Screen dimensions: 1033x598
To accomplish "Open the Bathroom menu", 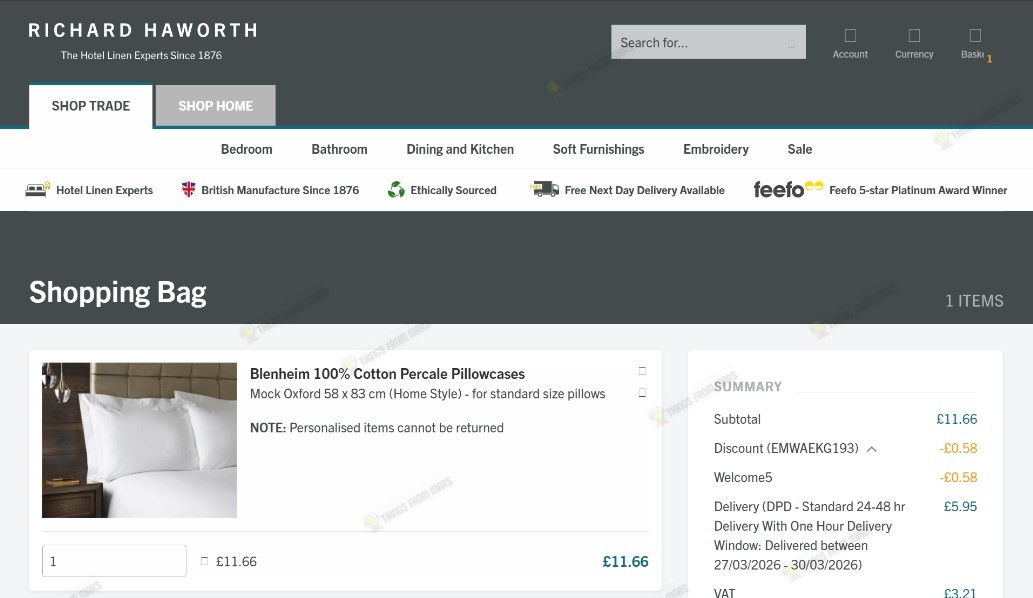I will 339,150.
